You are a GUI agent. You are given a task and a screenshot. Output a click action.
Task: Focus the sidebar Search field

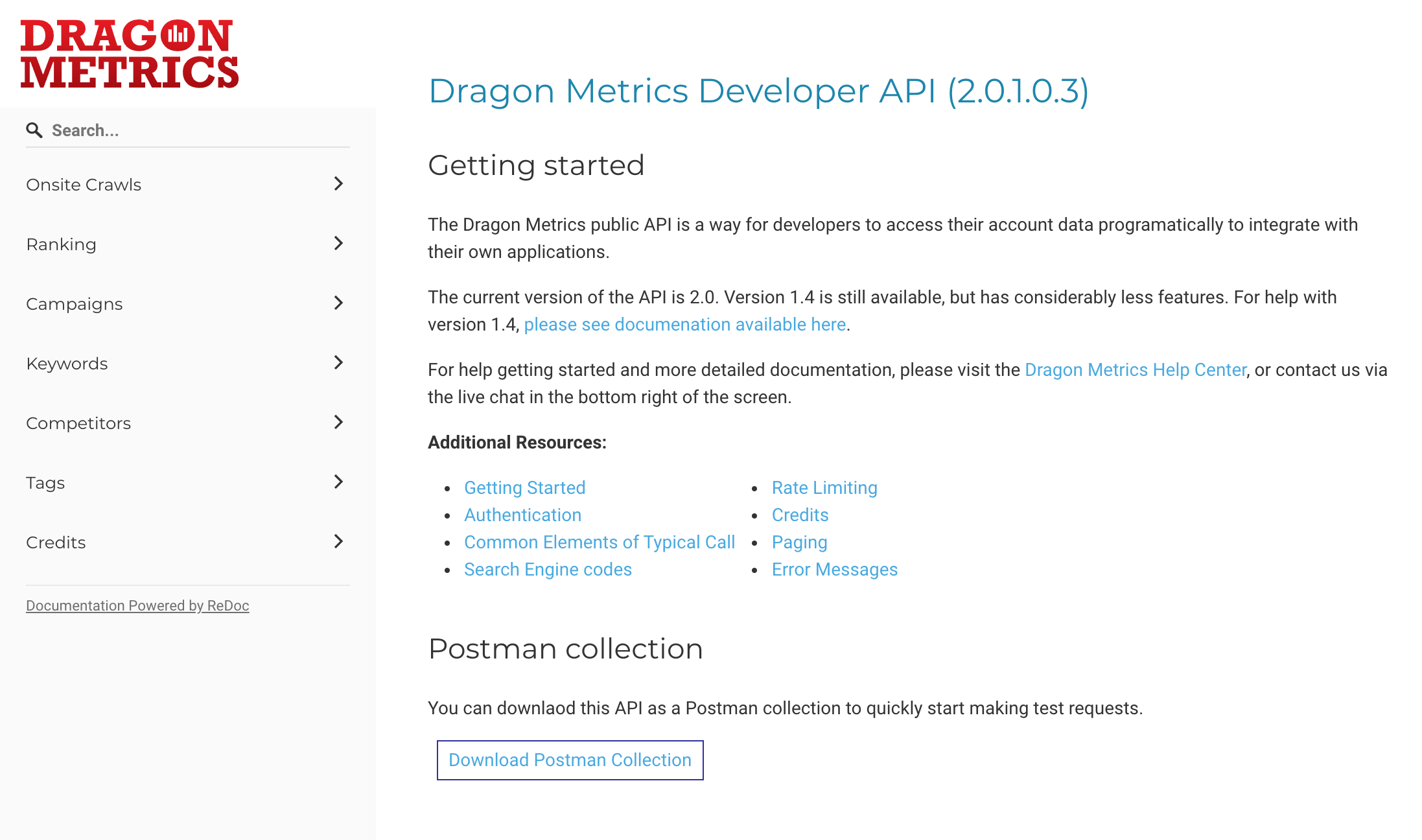pyautogui.click(x=194, y=130)
